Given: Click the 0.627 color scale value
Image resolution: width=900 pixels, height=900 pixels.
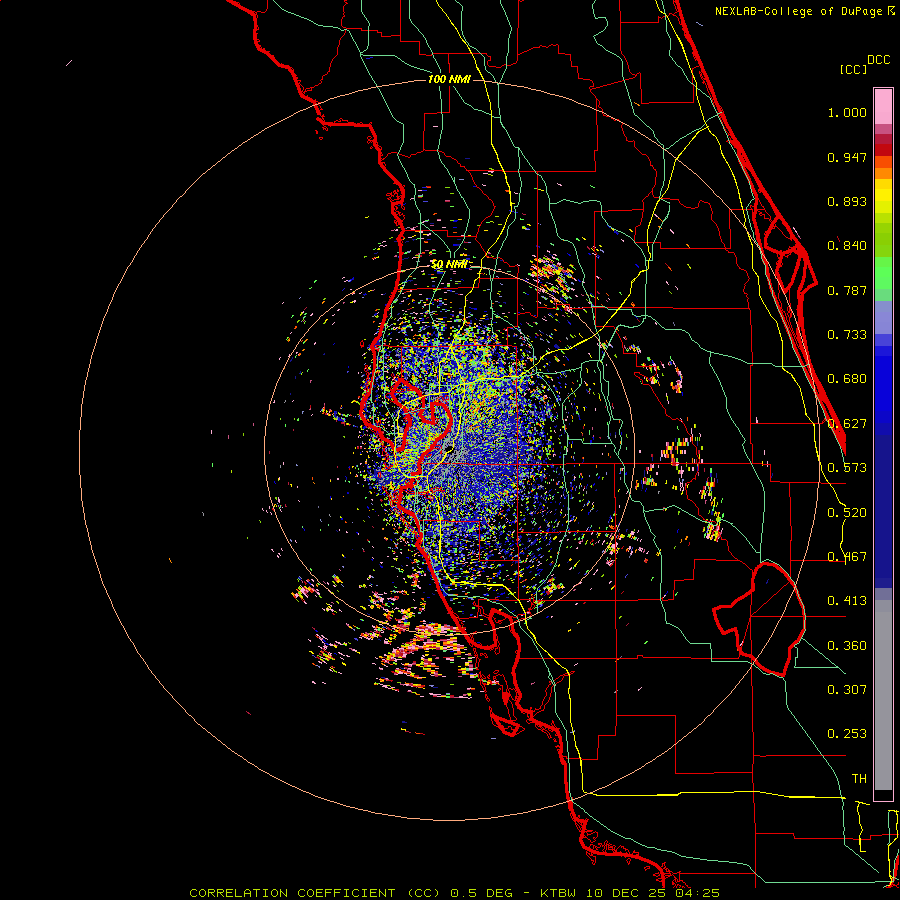Looking at the screenshot, I should click(847, 424).
